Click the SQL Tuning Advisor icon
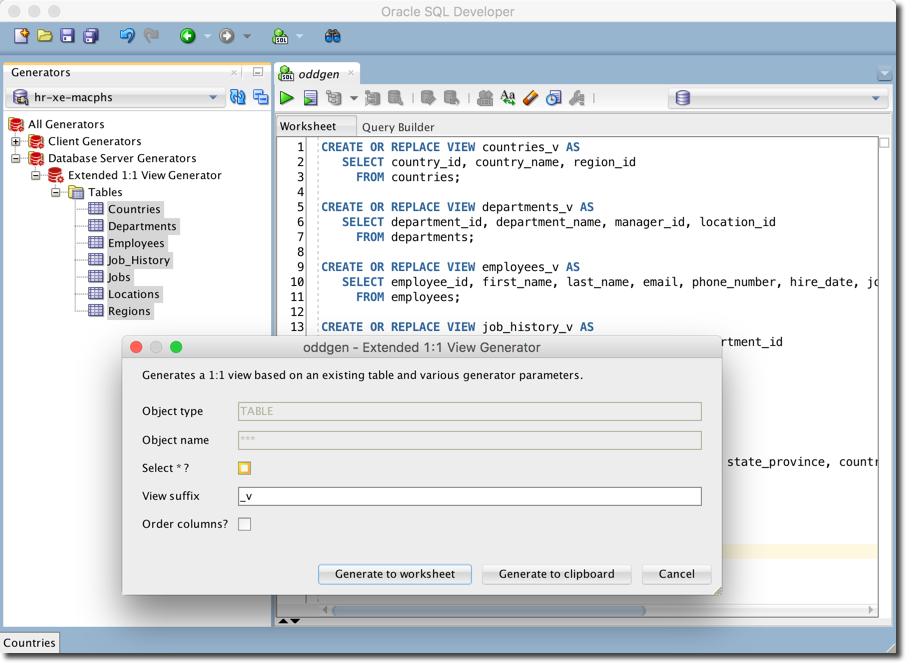 pyautogui.click(x=396, y=98)
